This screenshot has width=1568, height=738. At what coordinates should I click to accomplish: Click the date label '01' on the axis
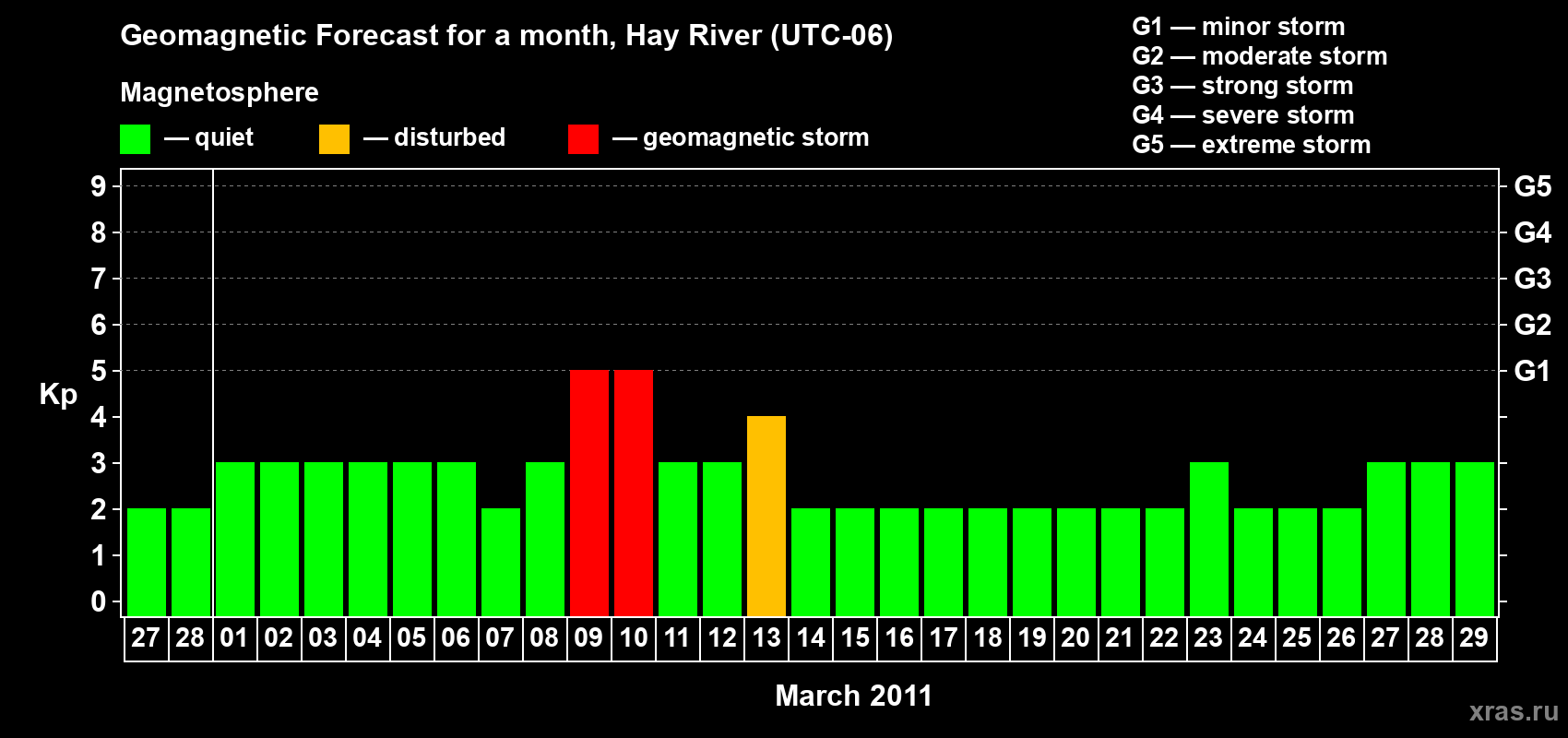pos(234,637)
